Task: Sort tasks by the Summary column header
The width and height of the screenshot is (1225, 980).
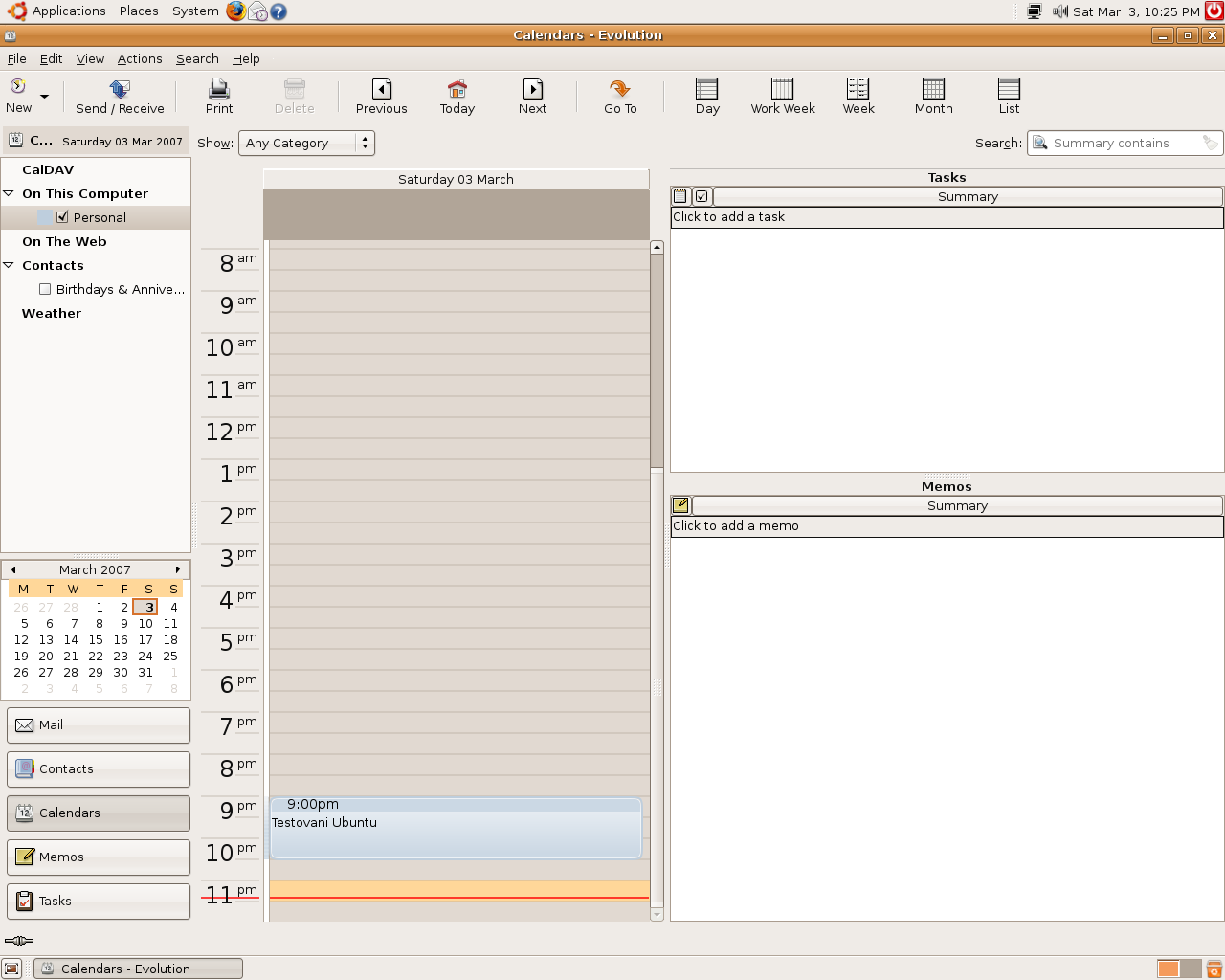Action: coord(968,196)
